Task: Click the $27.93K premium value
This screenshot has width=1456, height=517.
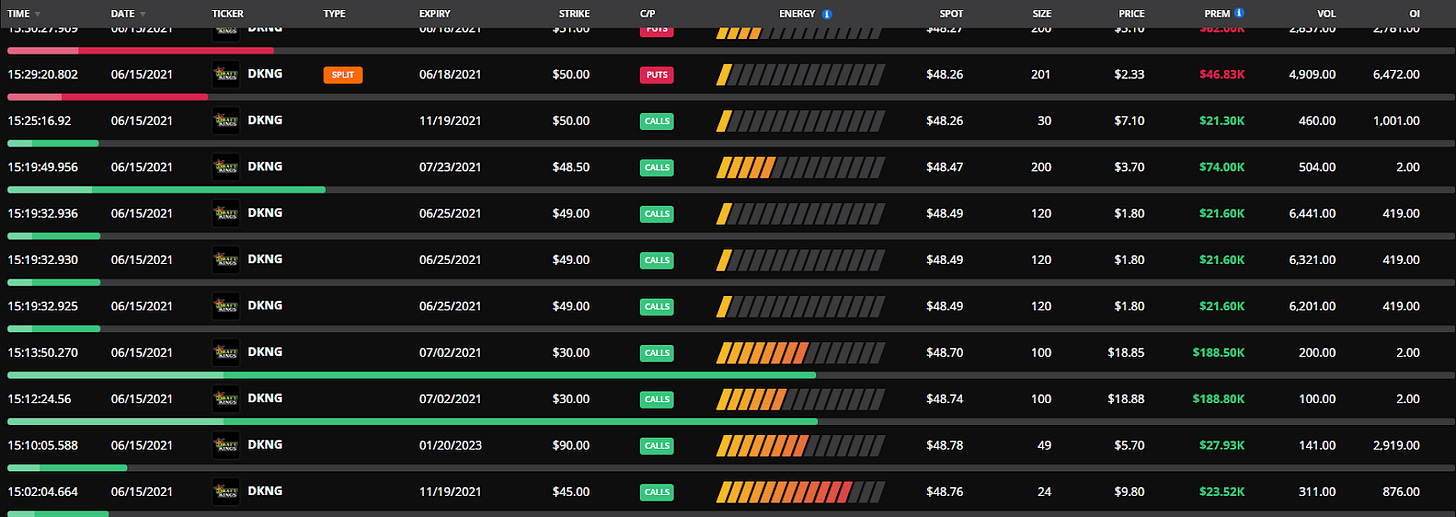Action: (1223, 445)
